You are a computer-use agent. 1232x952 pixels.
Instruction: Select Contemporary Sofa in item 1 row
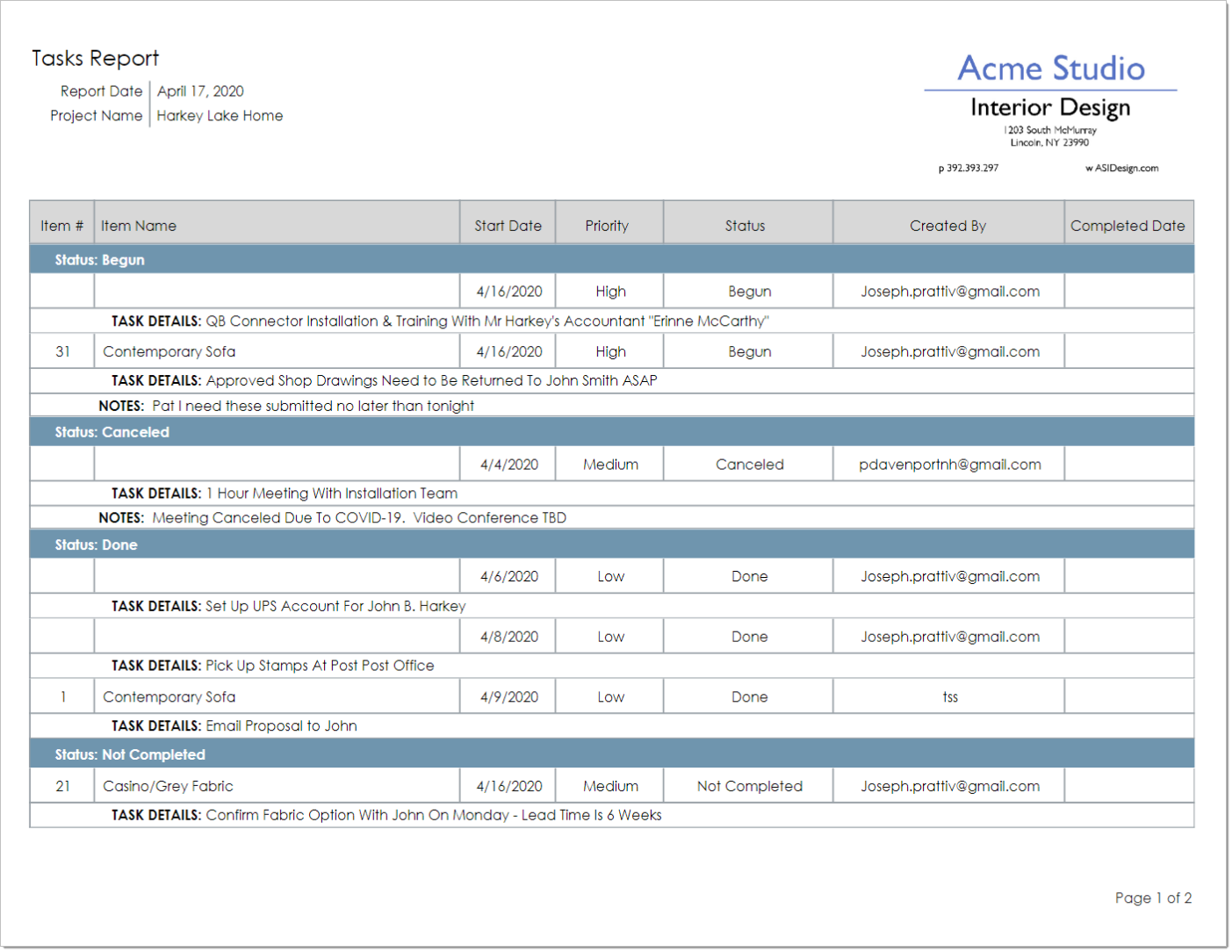click(169, 696)
